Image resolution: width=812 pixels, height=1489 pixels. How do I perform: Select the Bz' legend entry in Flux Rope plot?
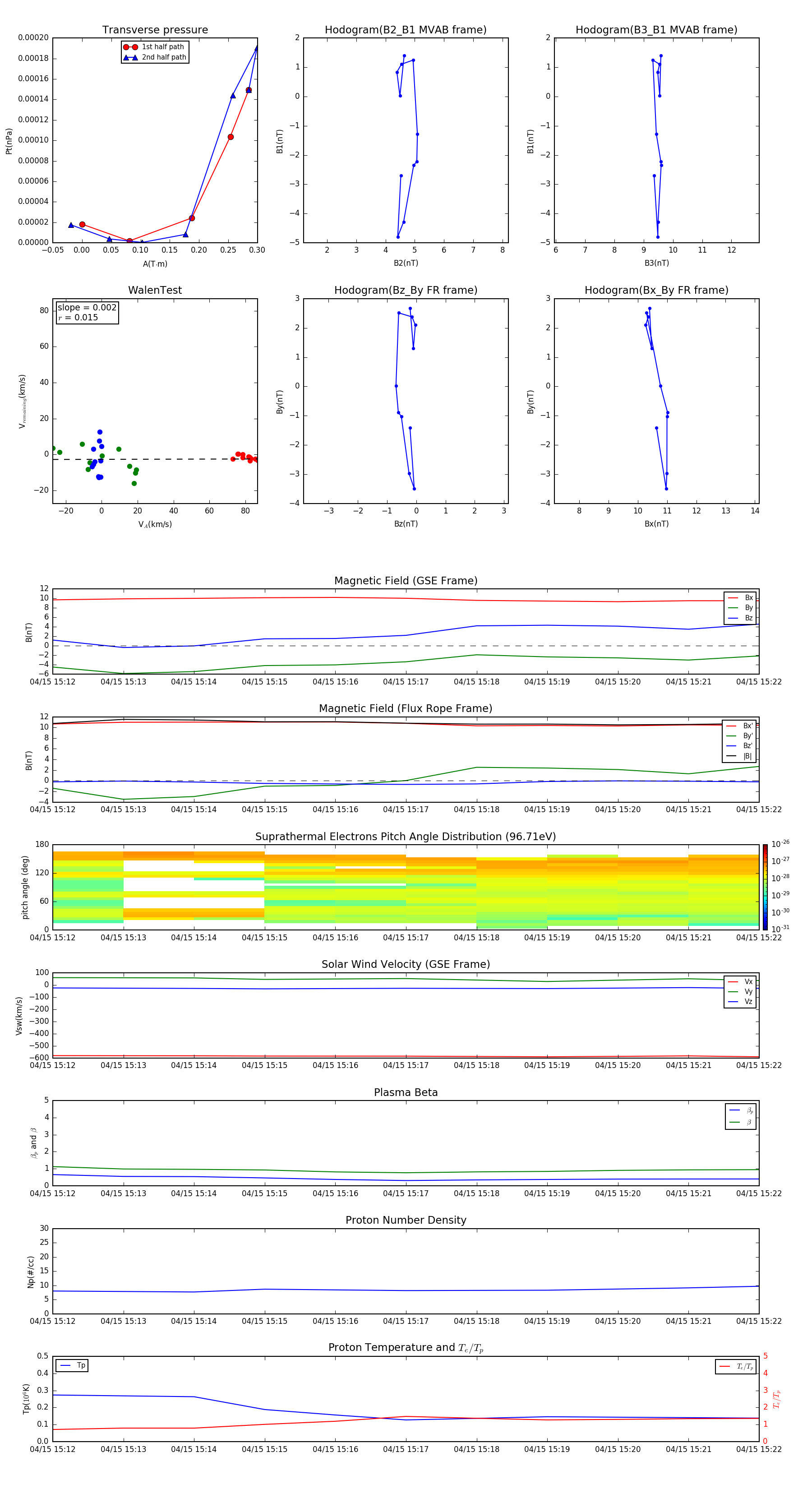[740, 746]
